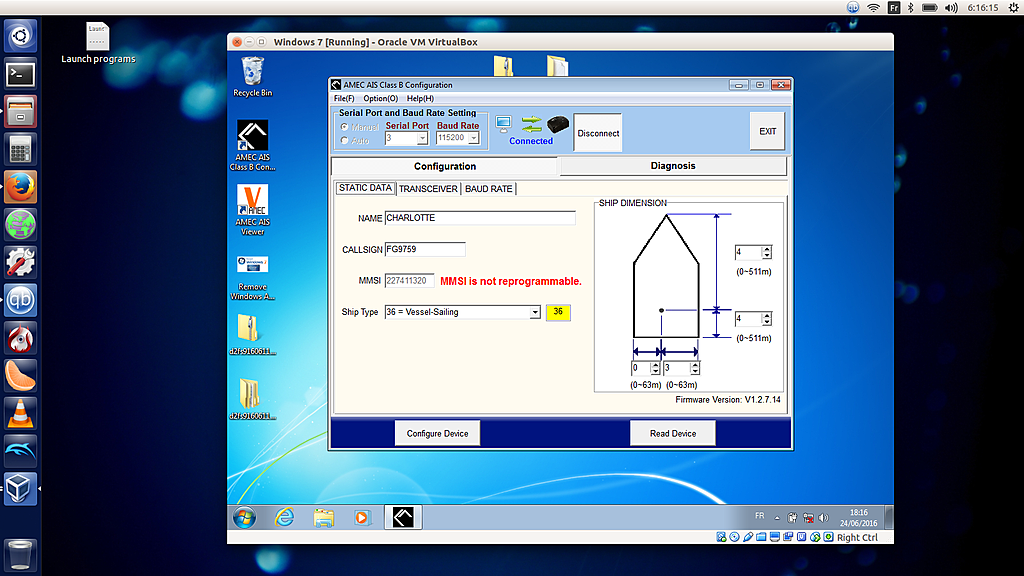This screenshot has width=1024, height=576.
Task: Open the AMEC AIS Class B Configuration desktop shortcut
Action: 253,145
